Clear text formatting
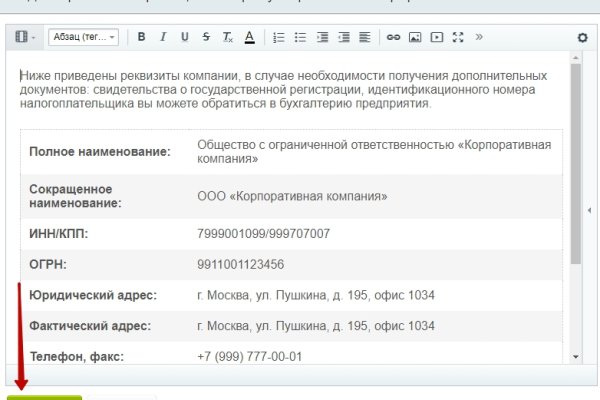The image size is (600, 400). coord(227,37)
